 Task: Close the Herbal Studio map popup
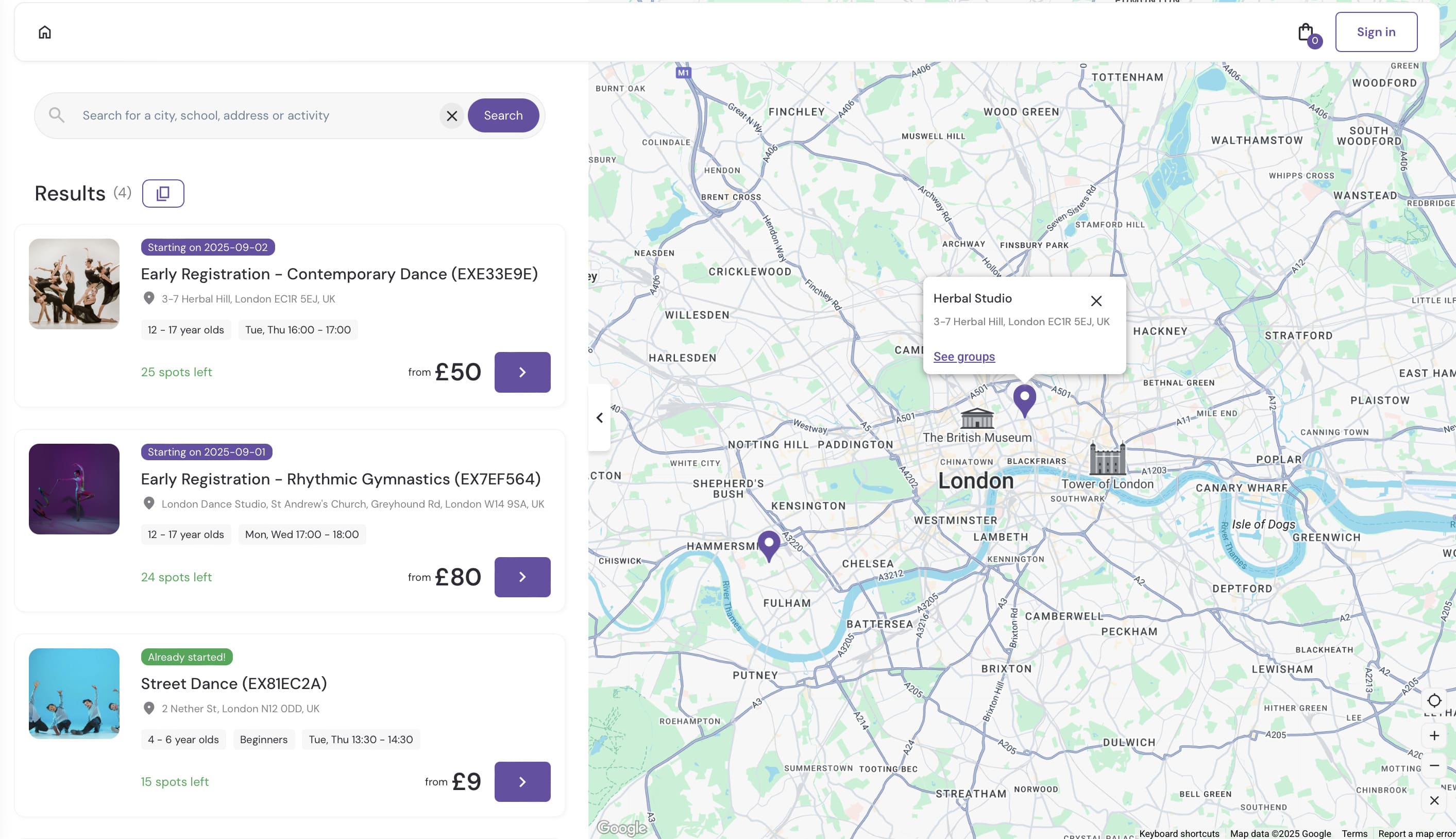tap(1096, 301)
